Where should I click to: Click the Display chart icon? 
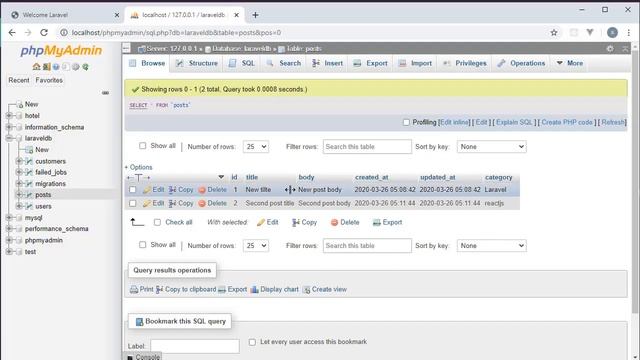click(254, 289)
